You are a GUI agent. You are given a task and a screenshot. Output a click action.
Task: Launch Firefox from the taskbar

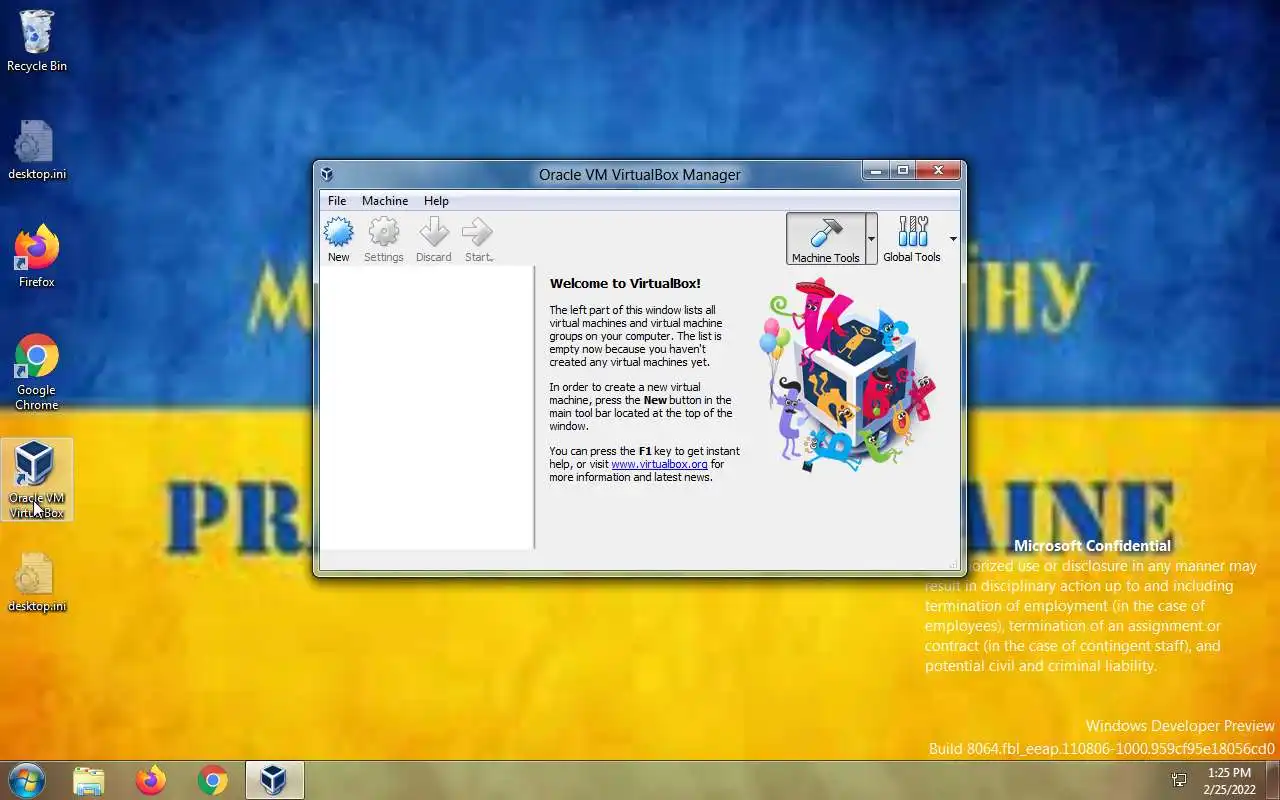[151, 780]
